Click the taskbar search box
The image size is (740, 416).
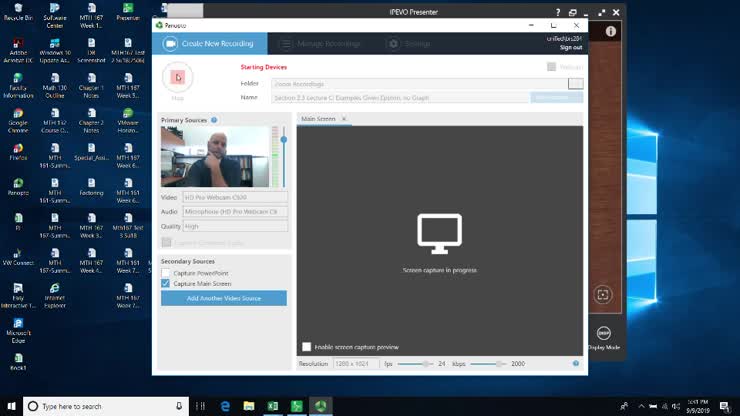tap(106, 406)
